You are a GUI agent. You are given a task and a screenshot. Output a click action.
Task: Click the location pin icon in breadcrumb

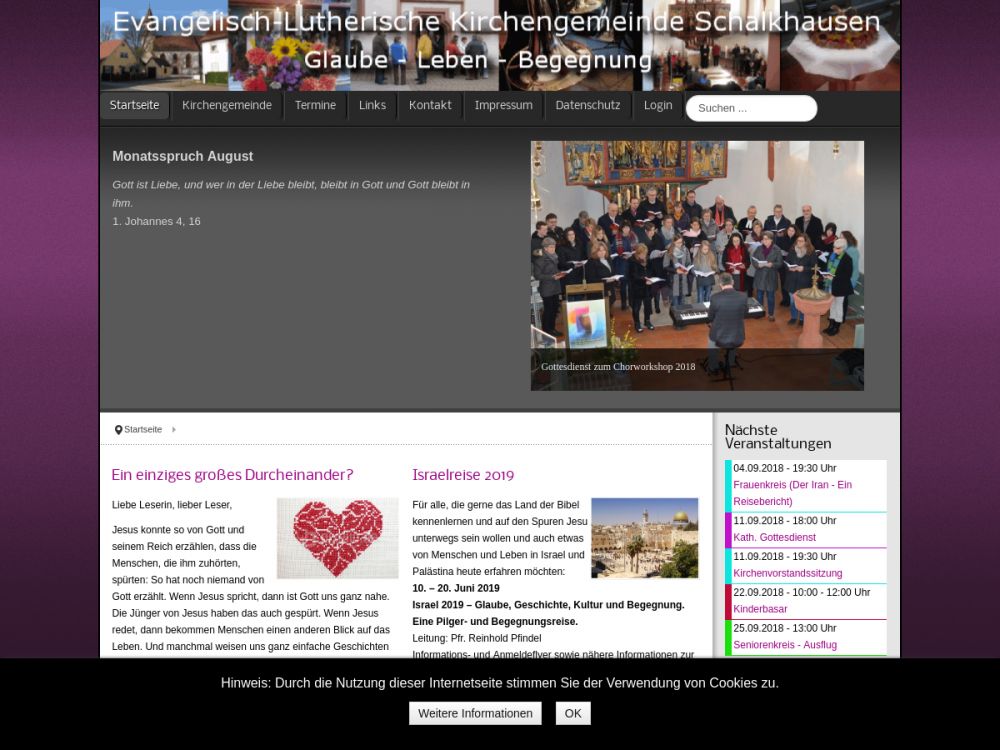coord(118,430)
